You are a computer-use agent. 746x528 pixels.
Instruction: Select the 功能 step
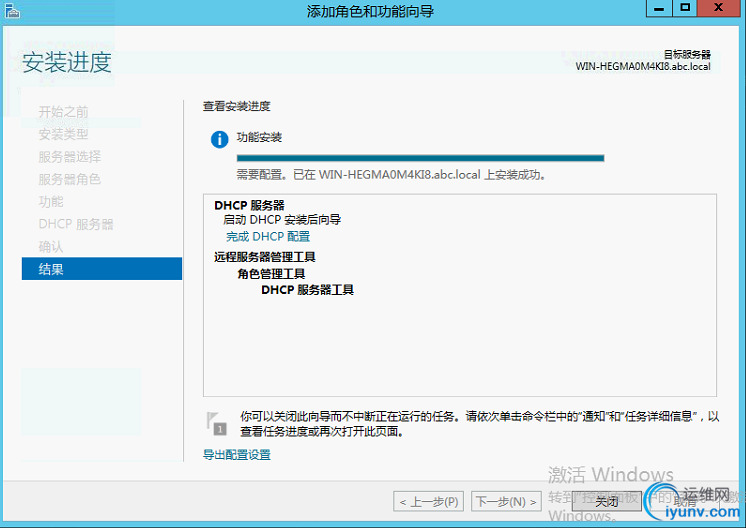(51, 201)
